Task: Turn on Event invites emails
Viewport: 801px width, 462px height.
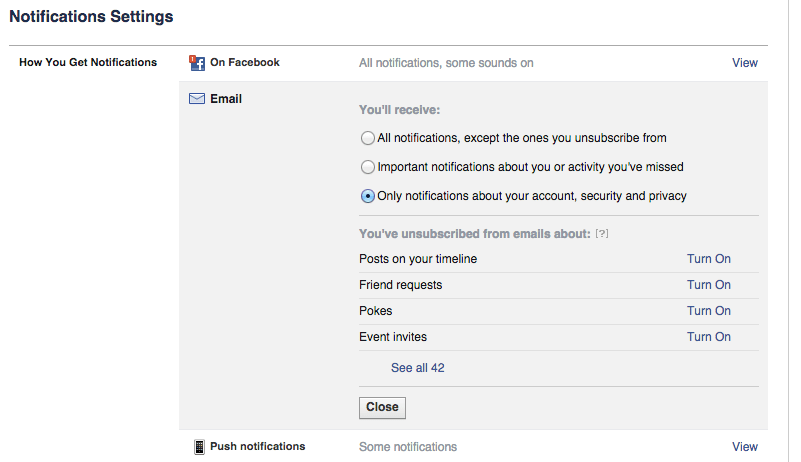Action: pos(708,337)
